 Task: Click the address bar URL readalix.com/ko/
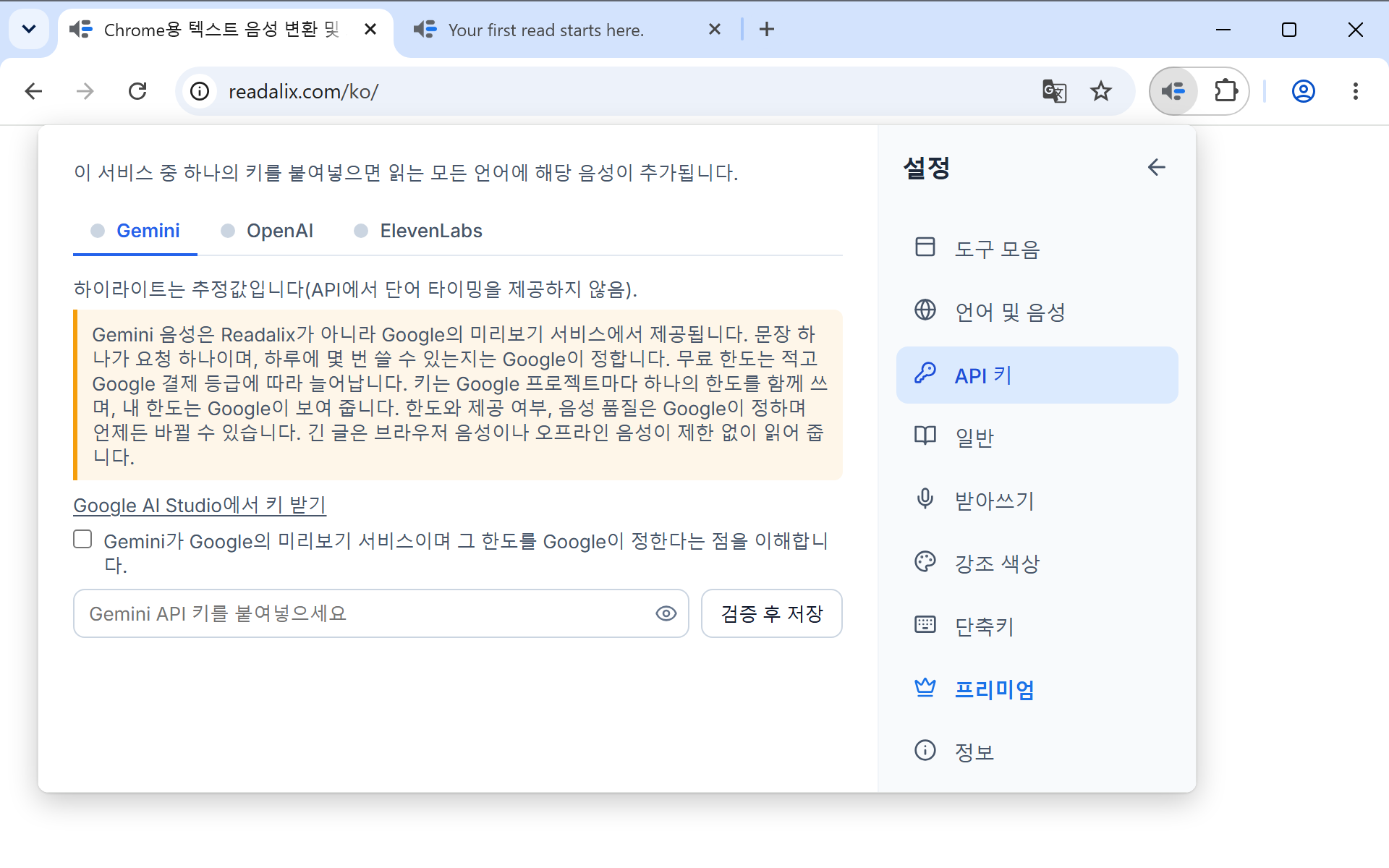pyautogui.click(x=303, y=92)
